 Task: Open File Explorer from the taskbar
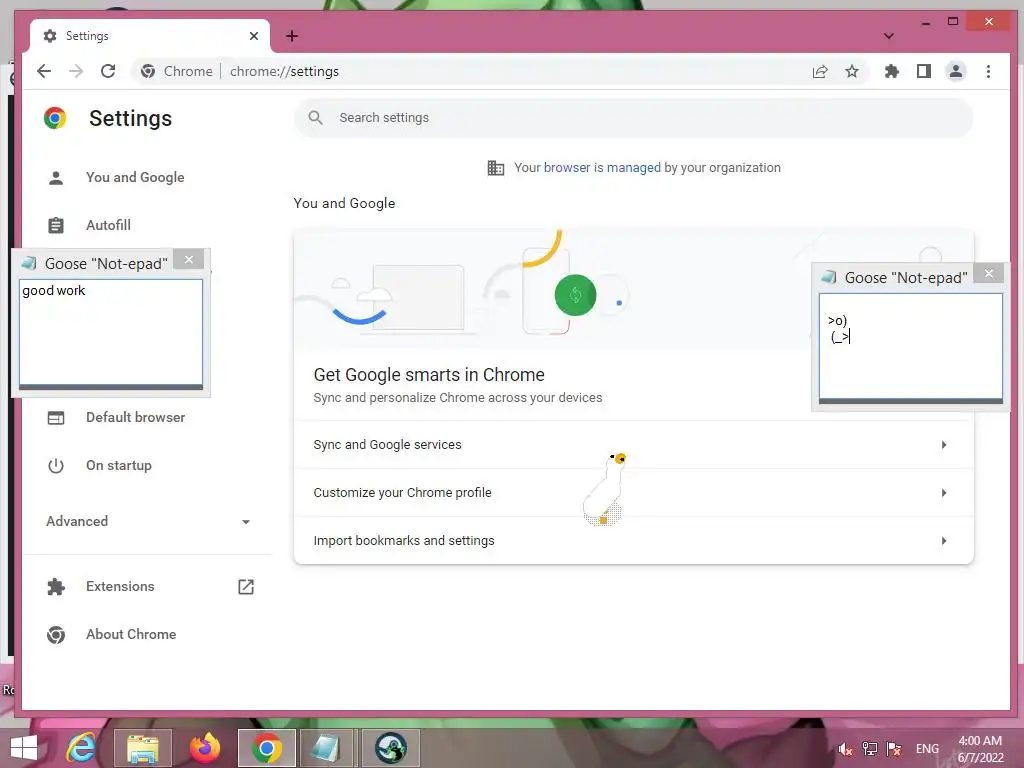point(143,748)
